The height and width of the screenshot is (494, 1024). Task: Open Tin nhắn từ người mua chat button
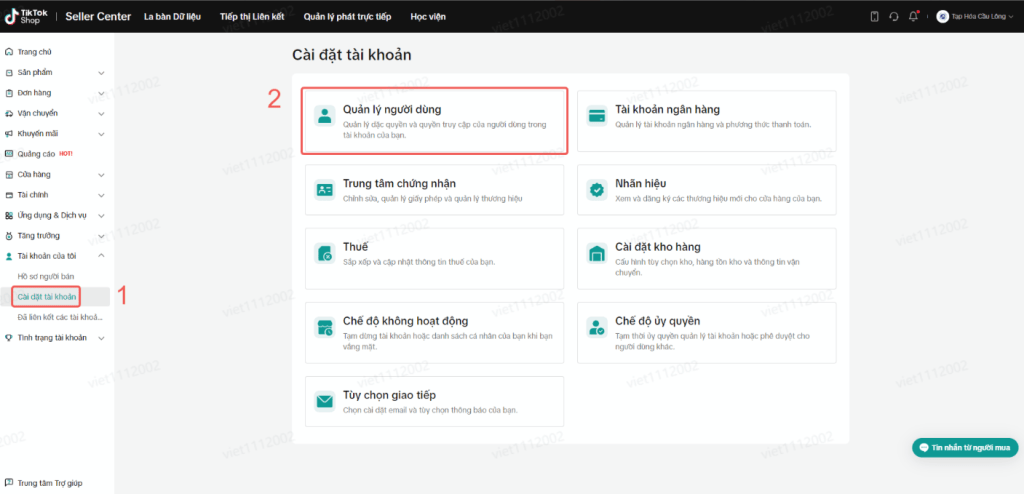(x=964, y=448)
